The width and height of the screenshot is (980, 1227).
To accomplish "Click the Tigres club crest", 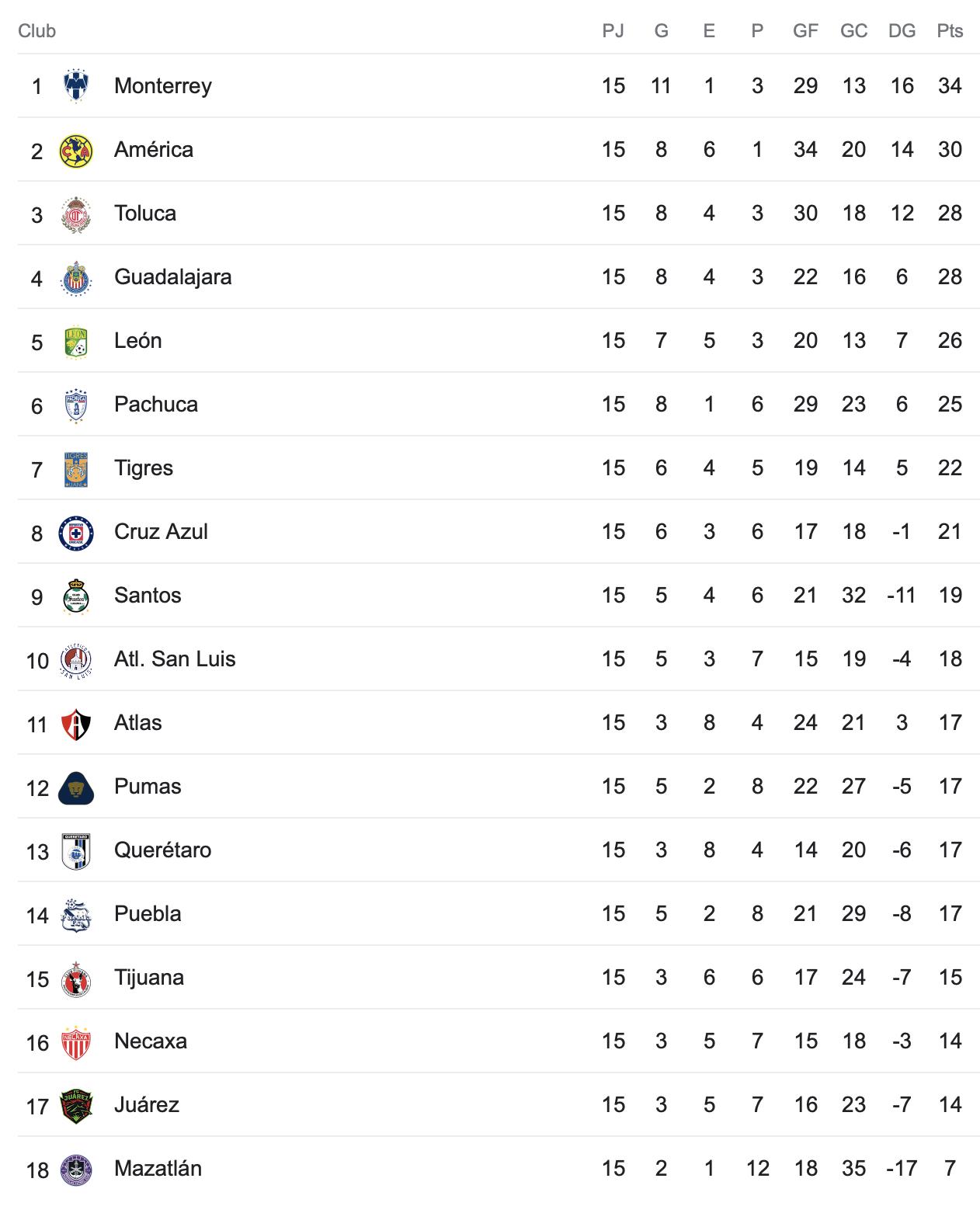I will click(x=76, y=468).
